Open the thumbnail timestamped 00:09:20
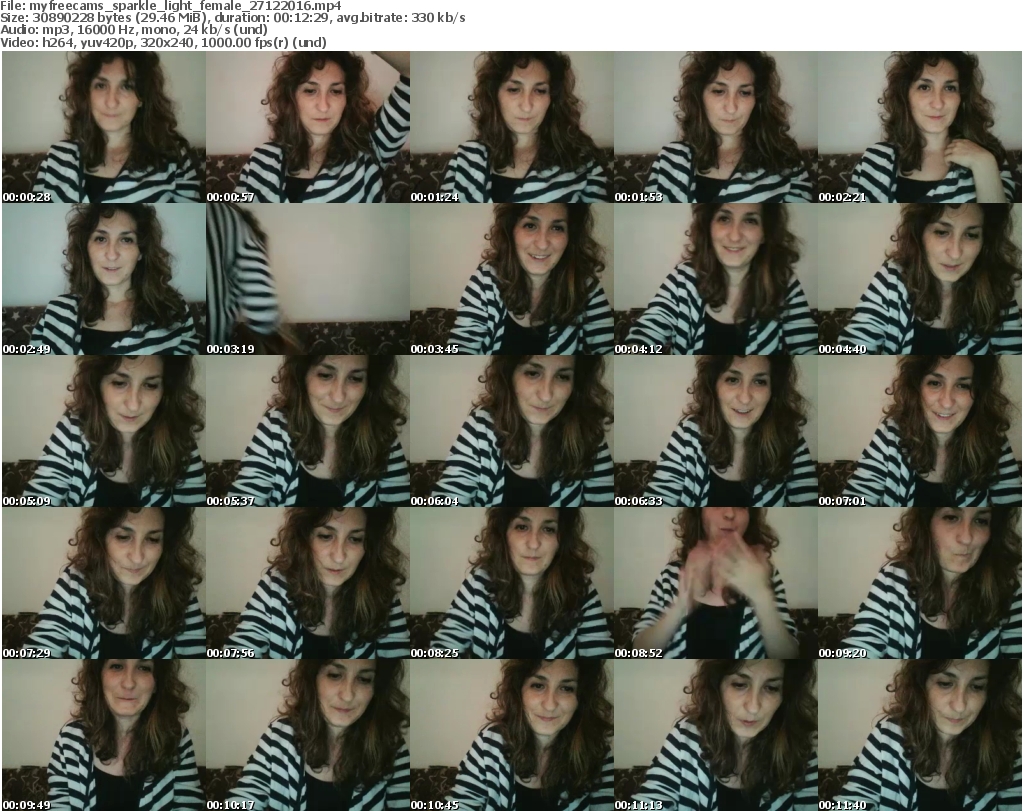 pos(919,583)
